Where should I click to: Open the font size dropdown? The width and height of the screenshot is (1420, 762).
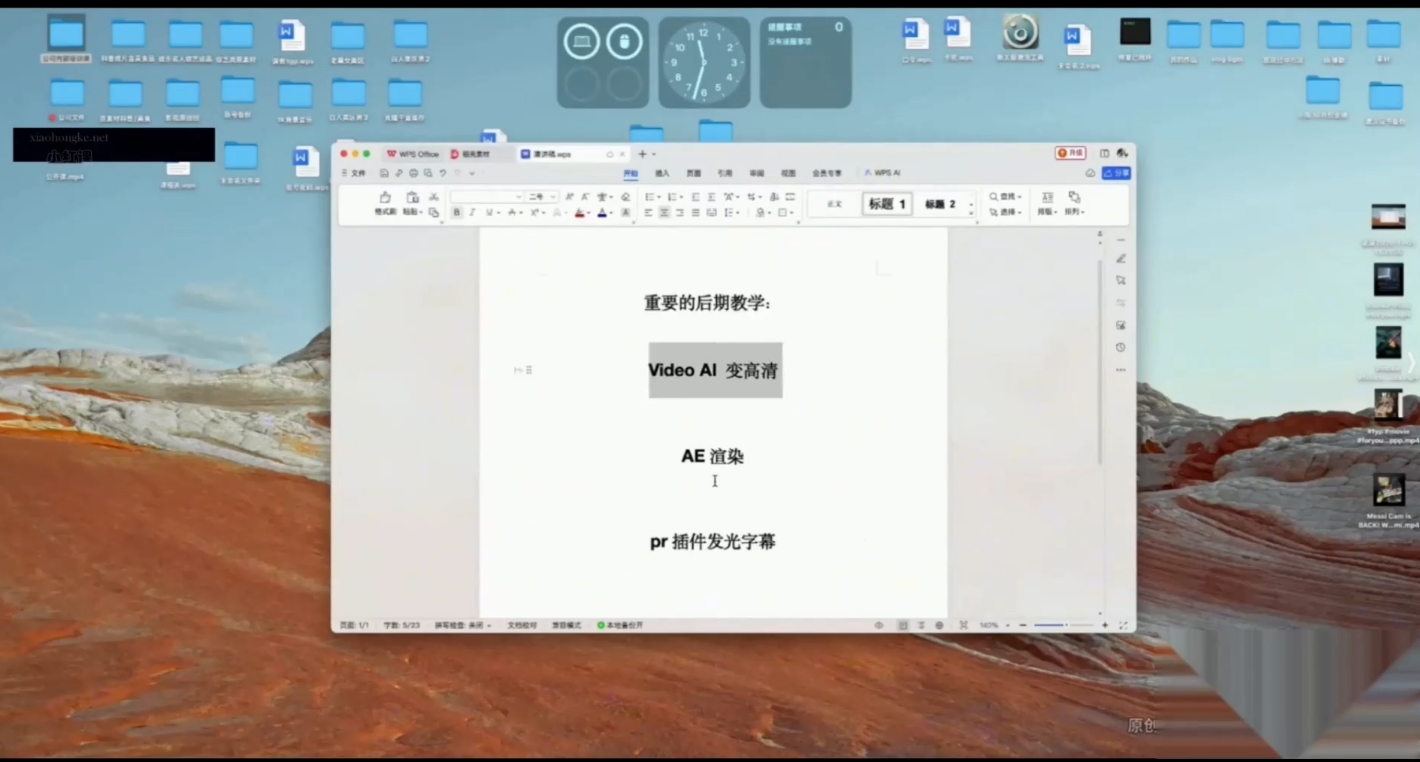[x=540, y=197]
